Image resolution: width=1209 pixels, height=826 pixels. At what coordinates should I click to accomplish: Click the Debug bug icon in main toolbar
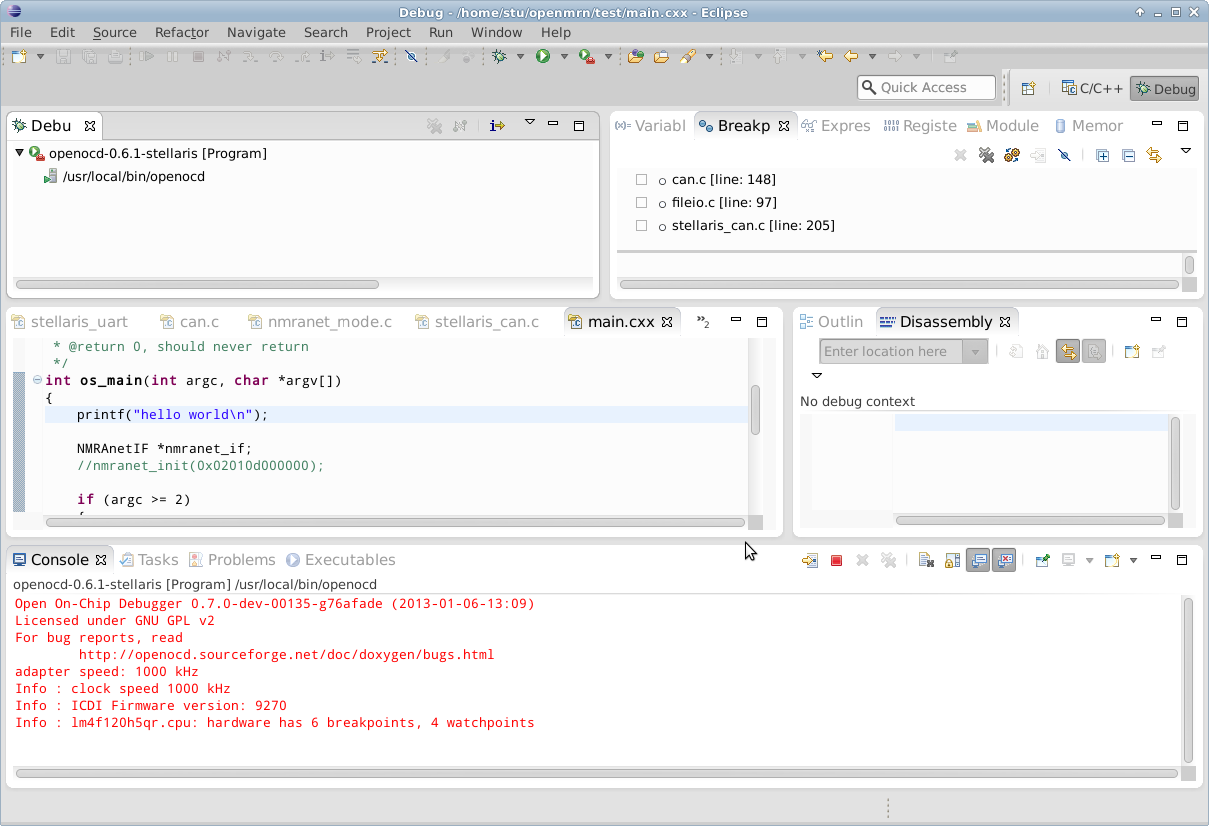[x=499, y=57]
